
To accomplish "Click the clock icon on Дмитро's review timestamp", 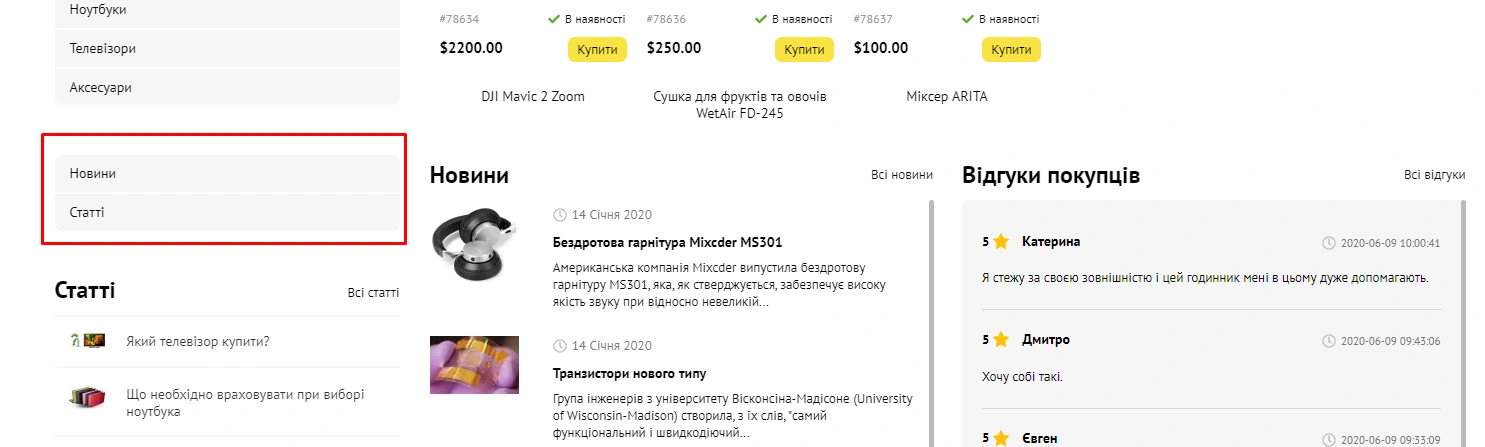I will click(x=1329, y=341).
